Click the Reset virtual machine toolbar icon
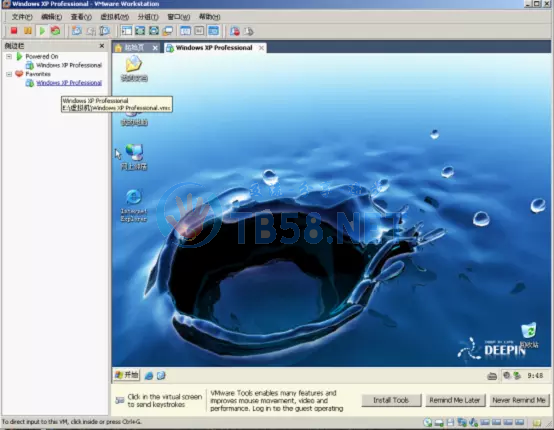554x430 pixels. click(x=55, y=31)
